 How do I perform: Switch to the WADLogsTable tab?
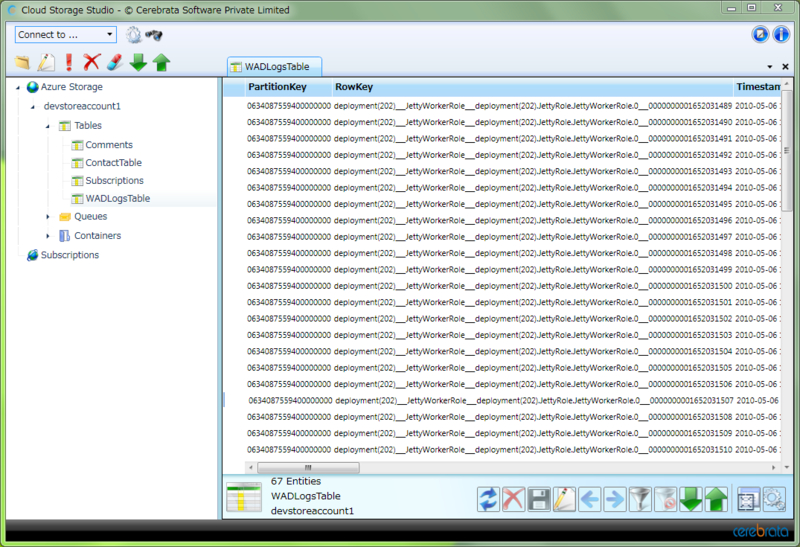274,67
